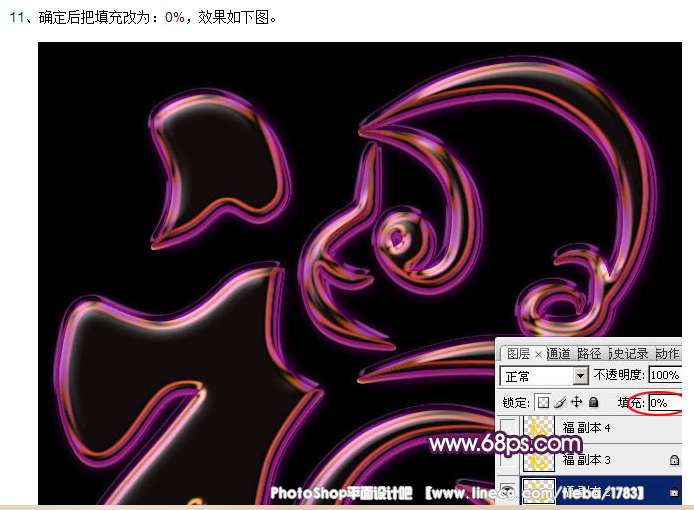Open the 历史记录 tab
The width and height of the screenshot is (694, 510).
[x=629, y=354]
